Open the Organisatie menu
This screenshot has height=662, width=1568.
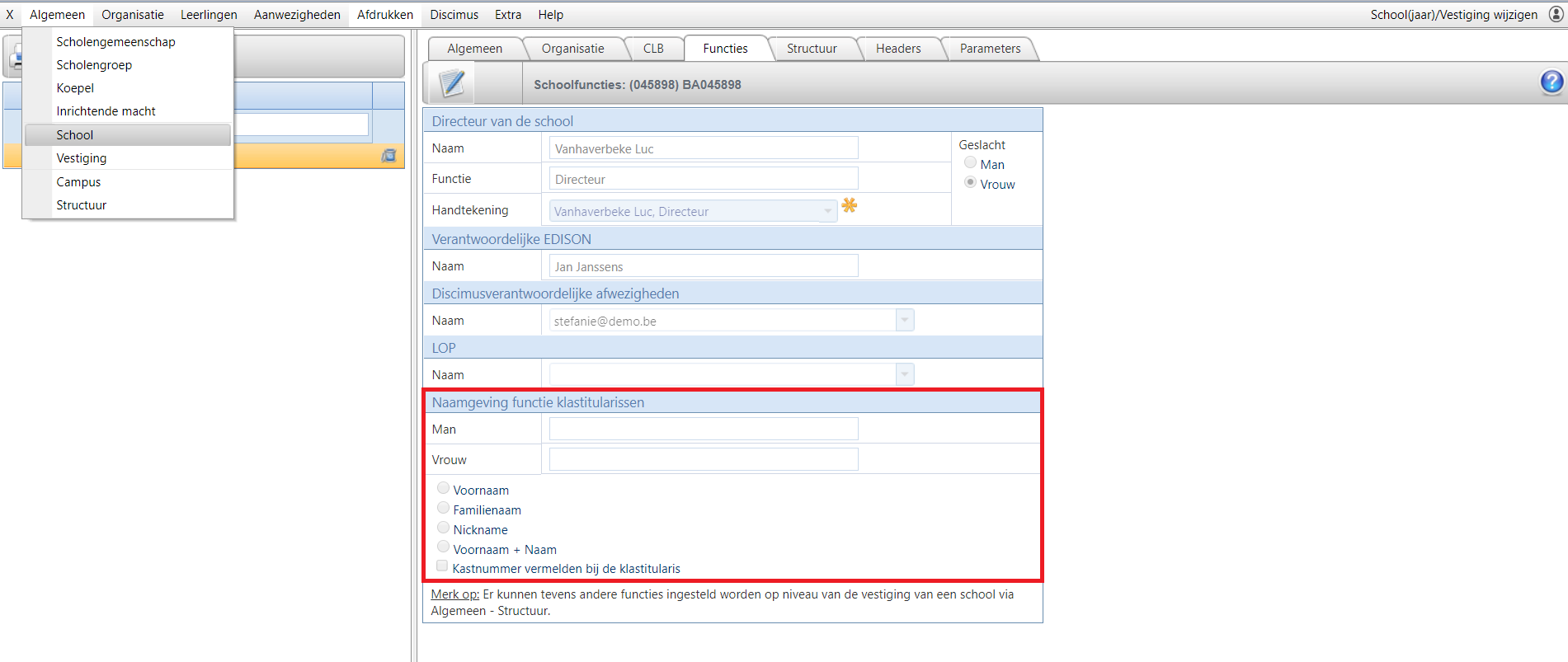click(x=133, y=15)
